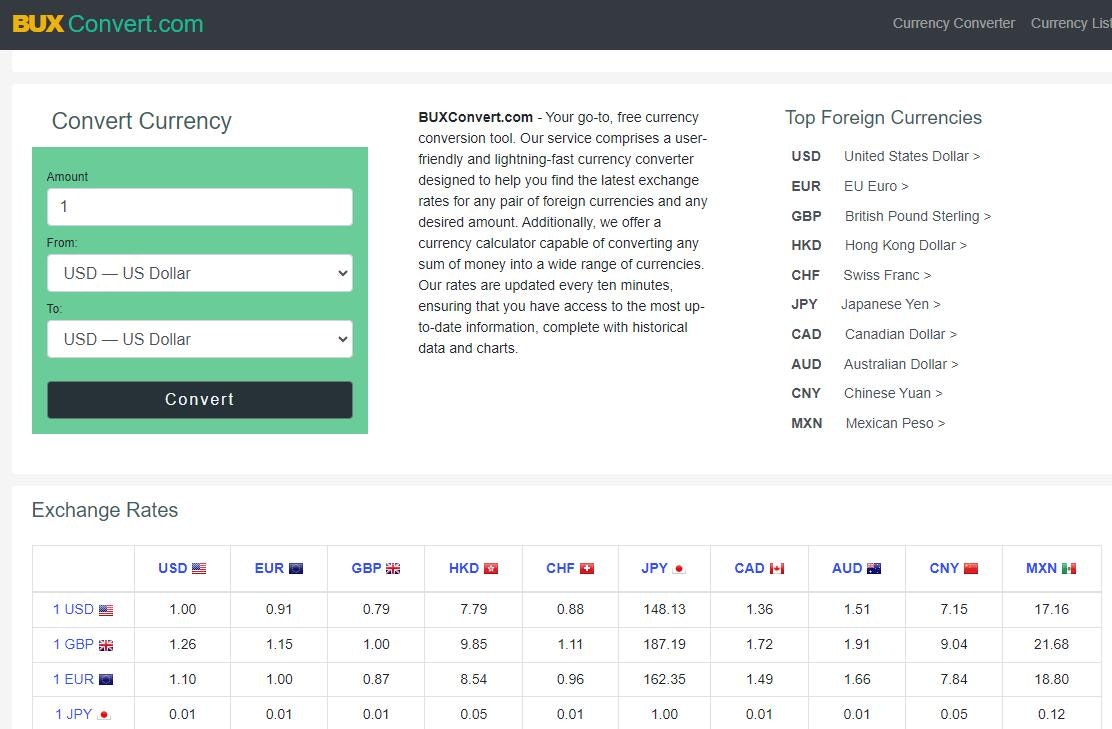1112x729 pixels.
Task: Click EUR column header link
Action: [269, 568]
